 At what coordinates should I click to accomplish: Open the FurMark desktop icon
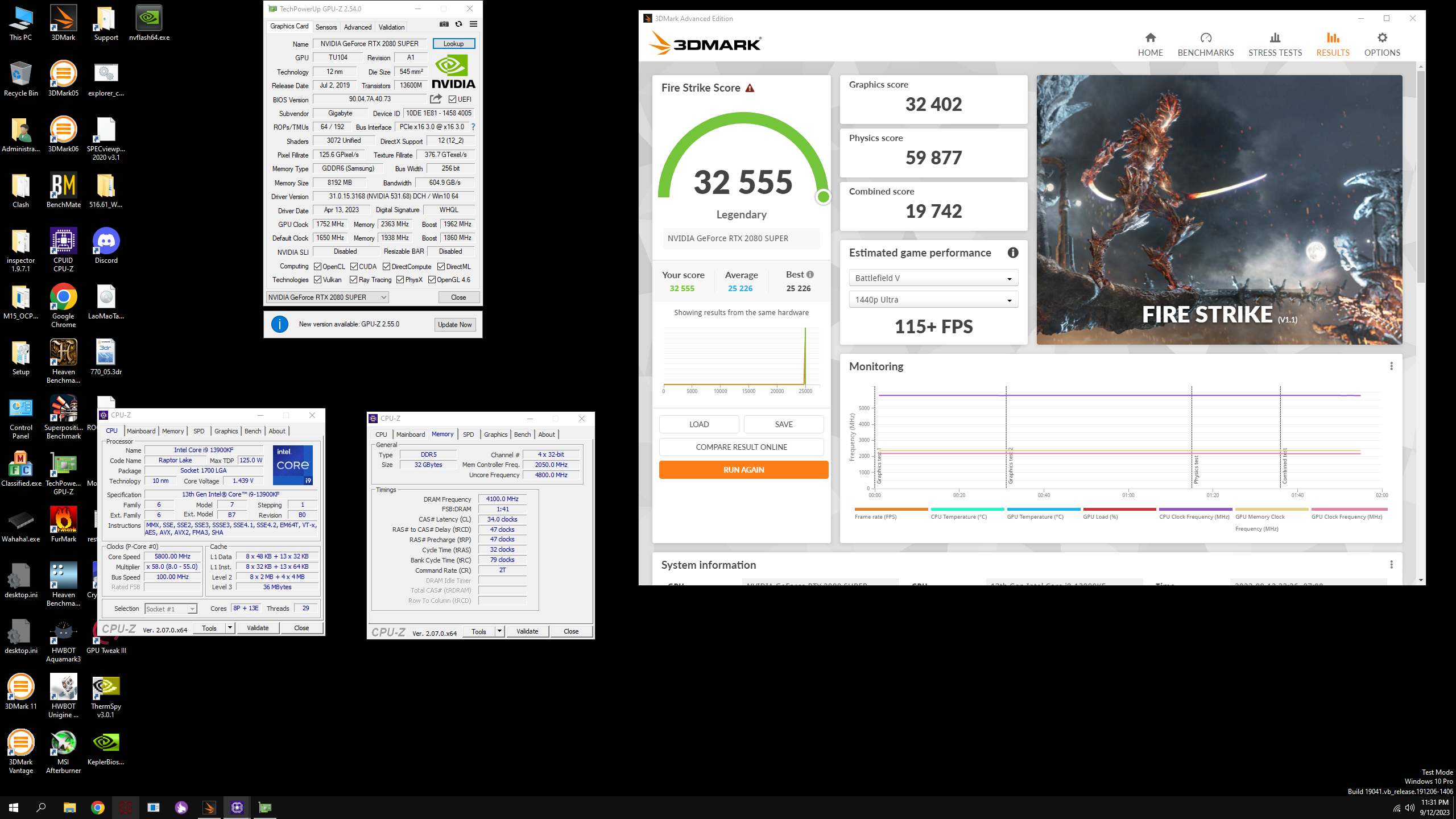point(63,524)
